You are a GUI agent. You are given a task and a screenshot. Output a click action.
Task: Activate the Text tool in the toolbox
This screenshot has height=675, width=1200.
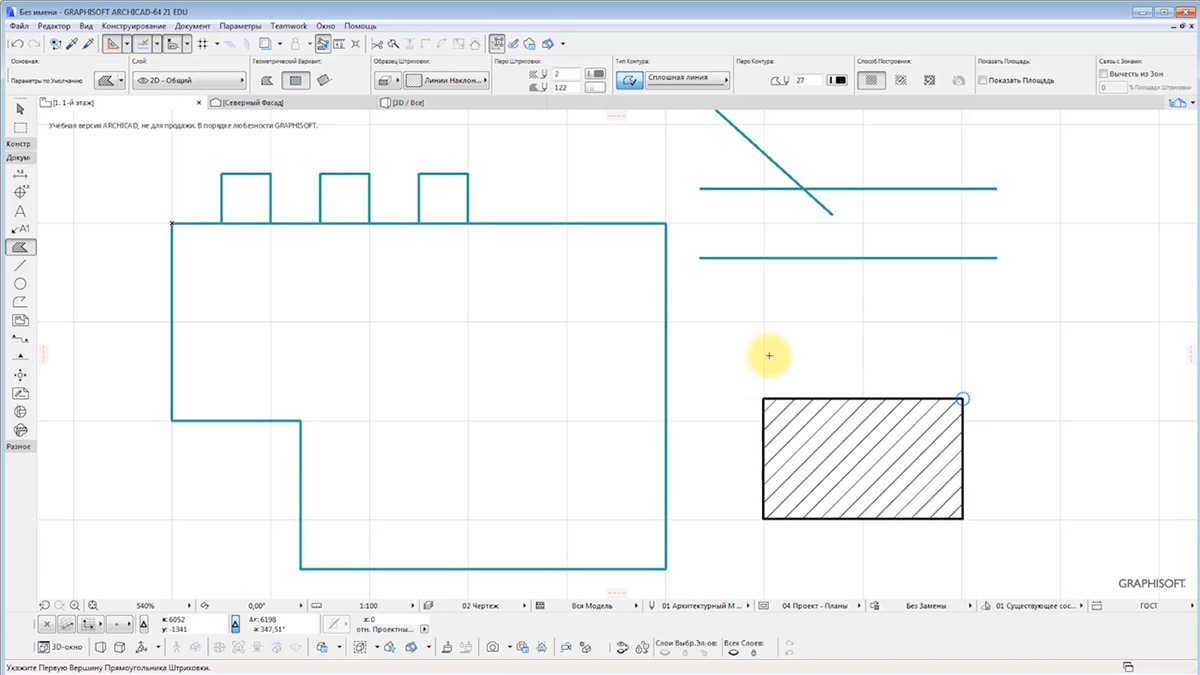tap(20, 211)
